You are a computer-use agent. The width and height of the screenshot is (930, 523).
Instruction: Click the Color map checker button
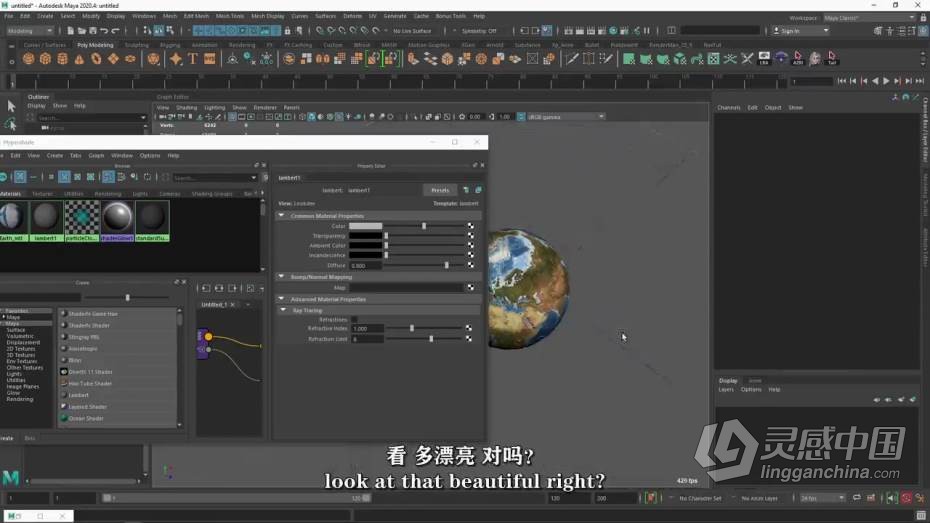[470, 226]
